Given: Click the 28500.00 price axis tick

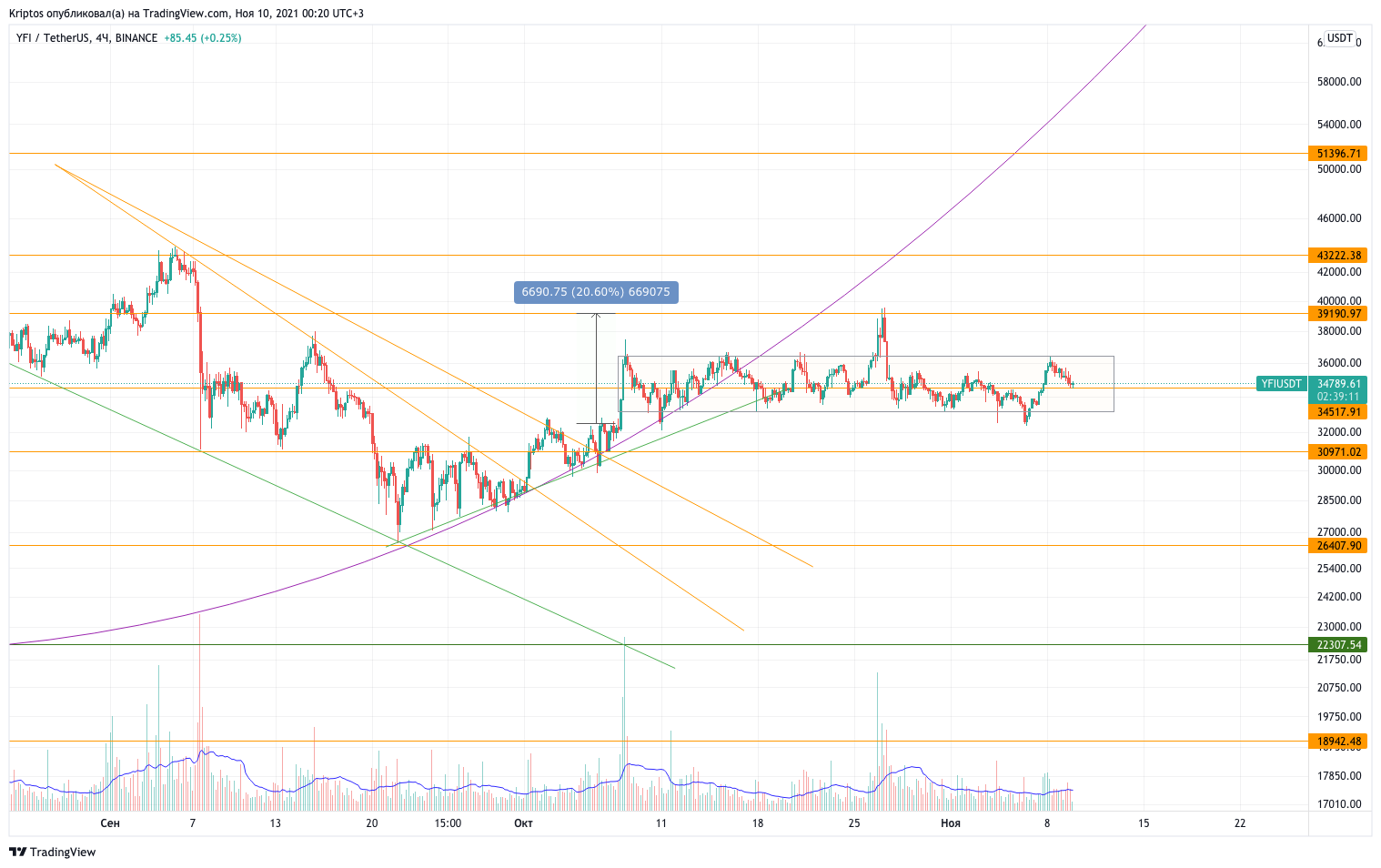Looking at the screenshot, I should (1339, 500).
